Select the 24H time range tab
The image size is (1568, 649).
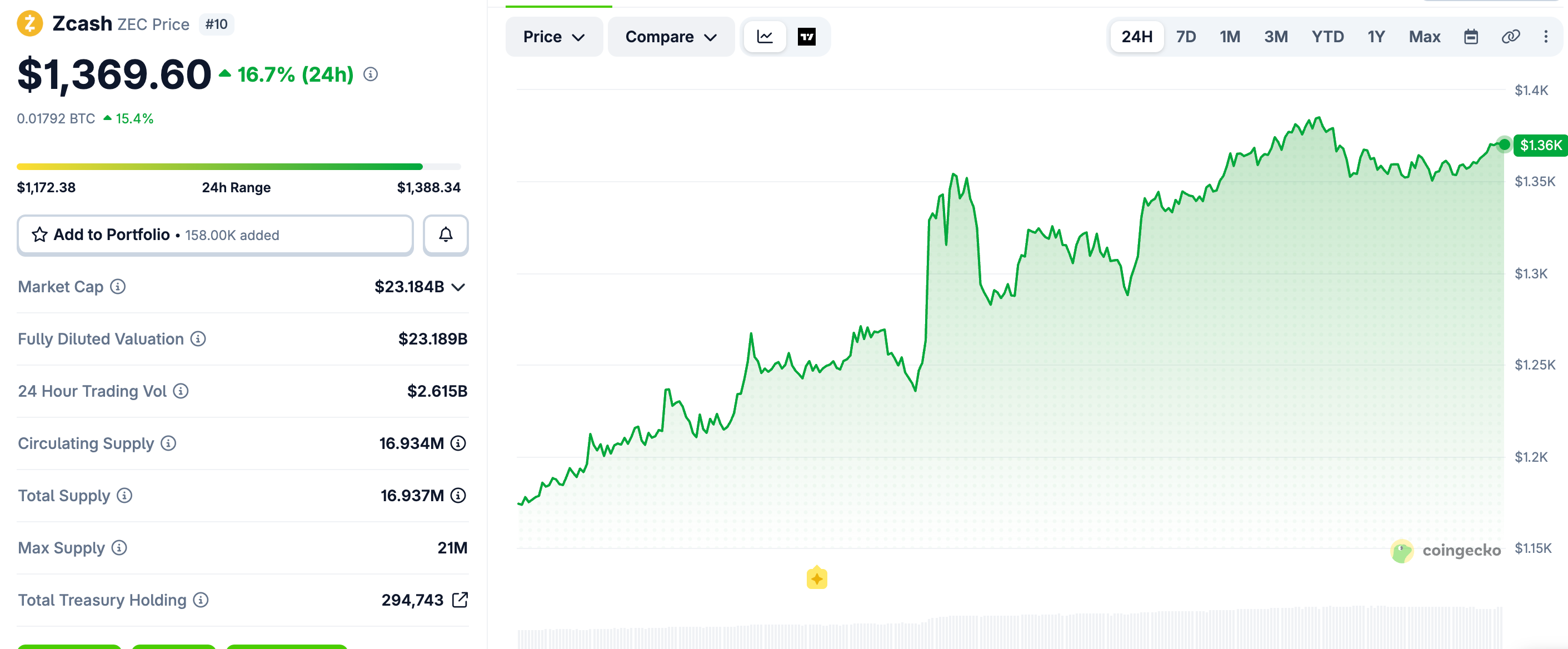pyautogui.click(x=1136, y=37)
